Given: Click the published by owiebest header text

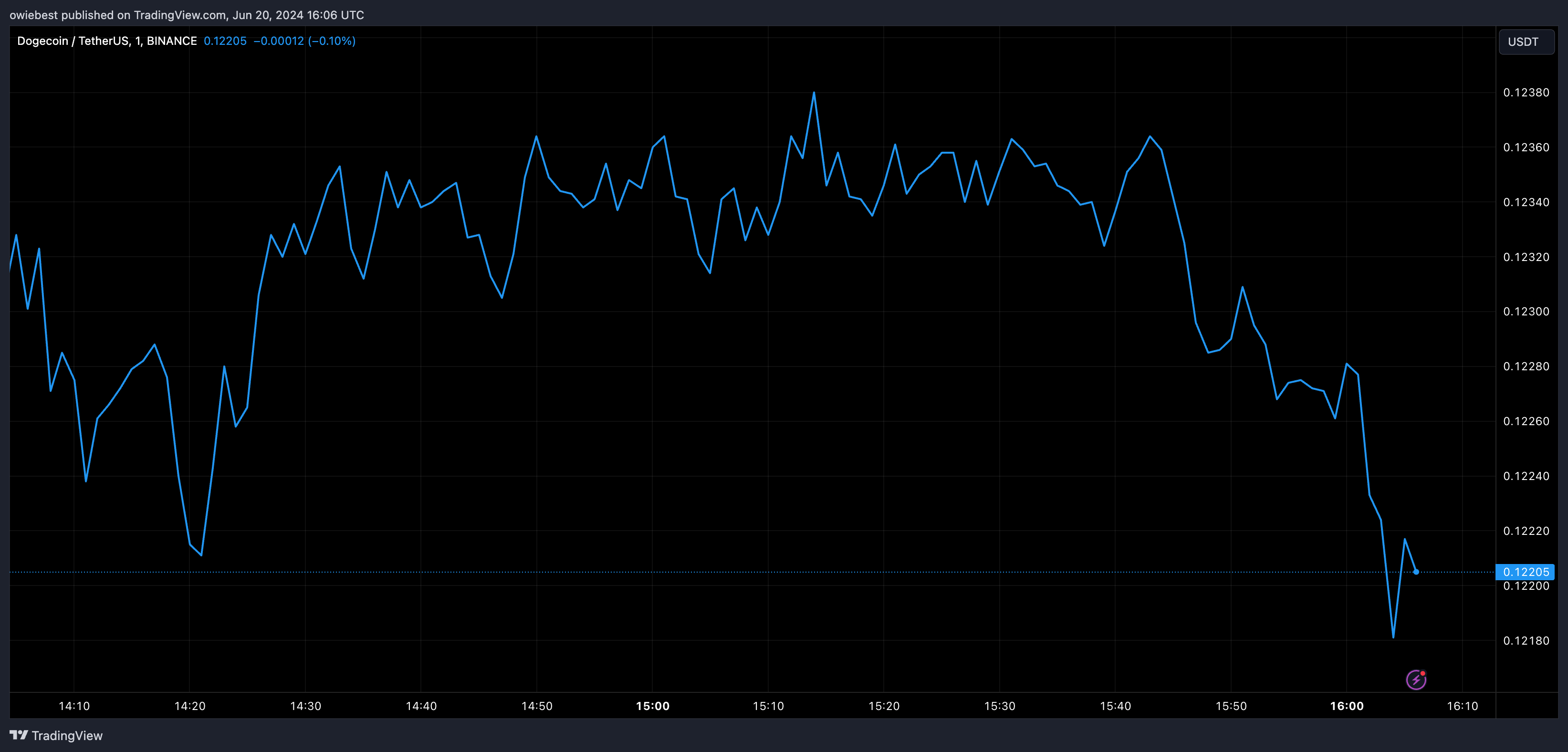Looking at the screenshot, I should tap(187, 15).
